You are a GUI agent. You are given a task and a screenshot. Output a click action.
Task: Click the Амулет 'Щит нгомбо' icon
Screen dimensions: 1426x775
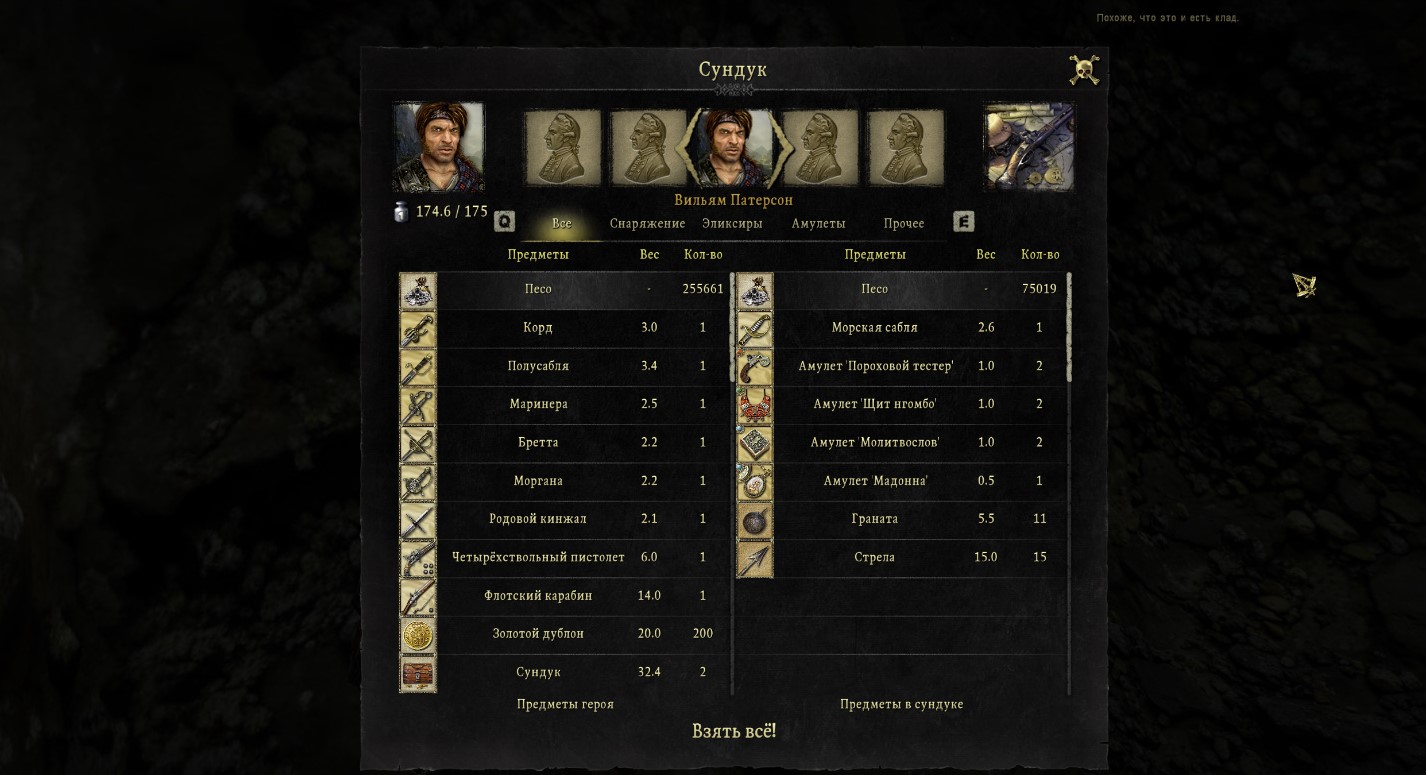pyautogui.click(x=755, y=405)
